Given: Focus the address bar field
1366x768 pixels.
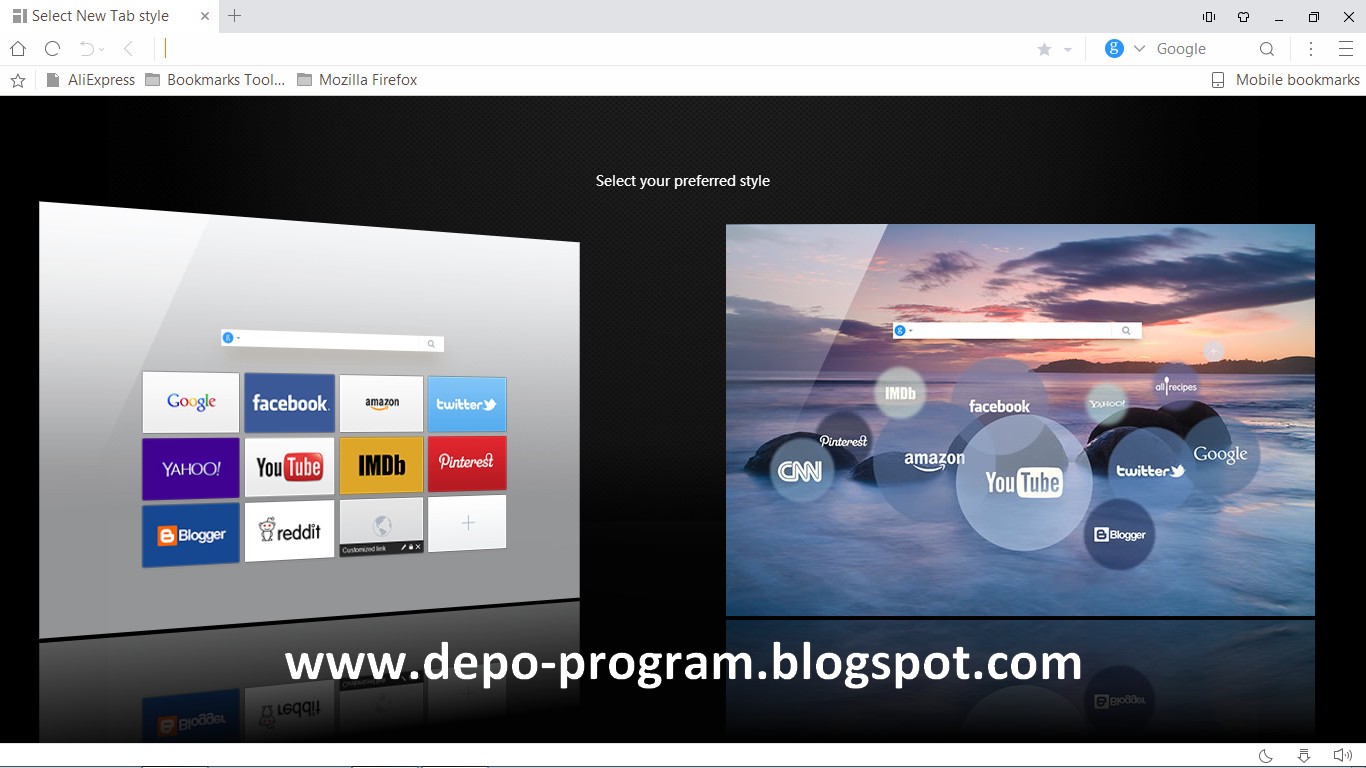Looking at the screenshot, I should [595, 49].
